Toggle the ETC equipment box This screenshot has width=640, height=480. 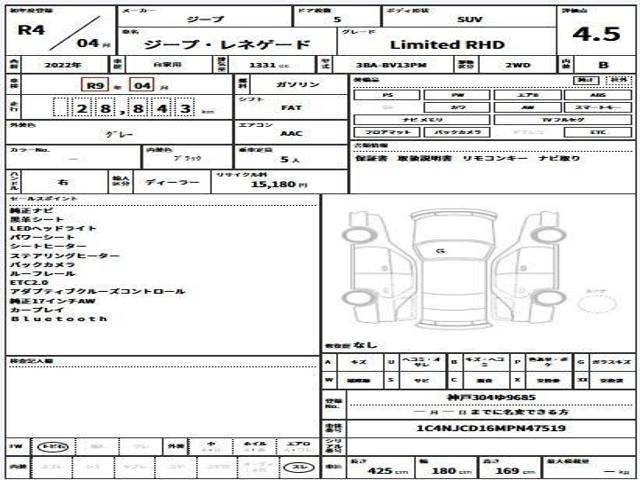tap(598, 132)
